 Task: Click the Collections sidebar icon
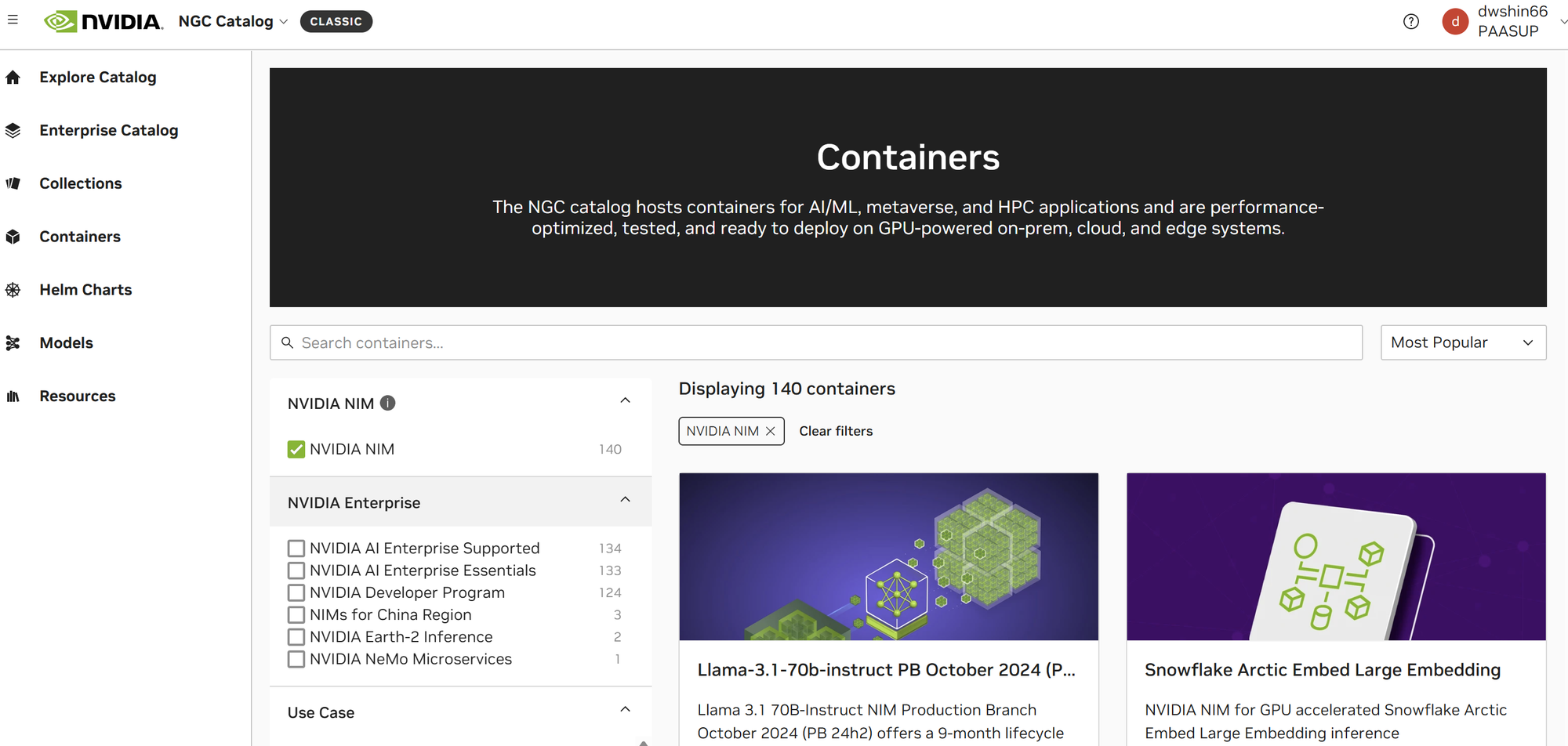click(13, 183)
